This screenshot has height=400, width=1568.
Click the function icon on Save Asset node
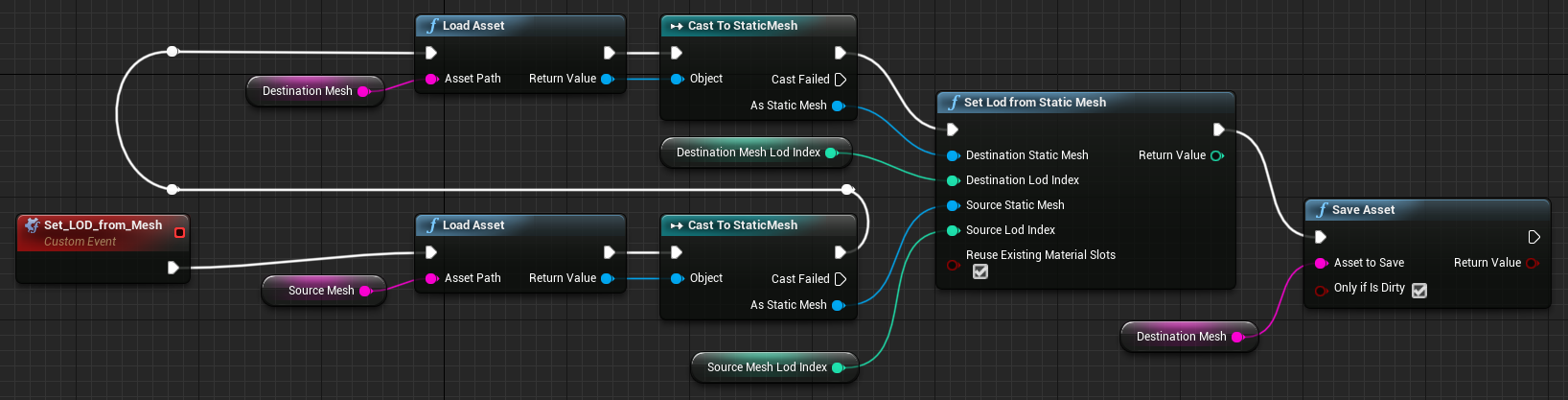[1322, 210]
